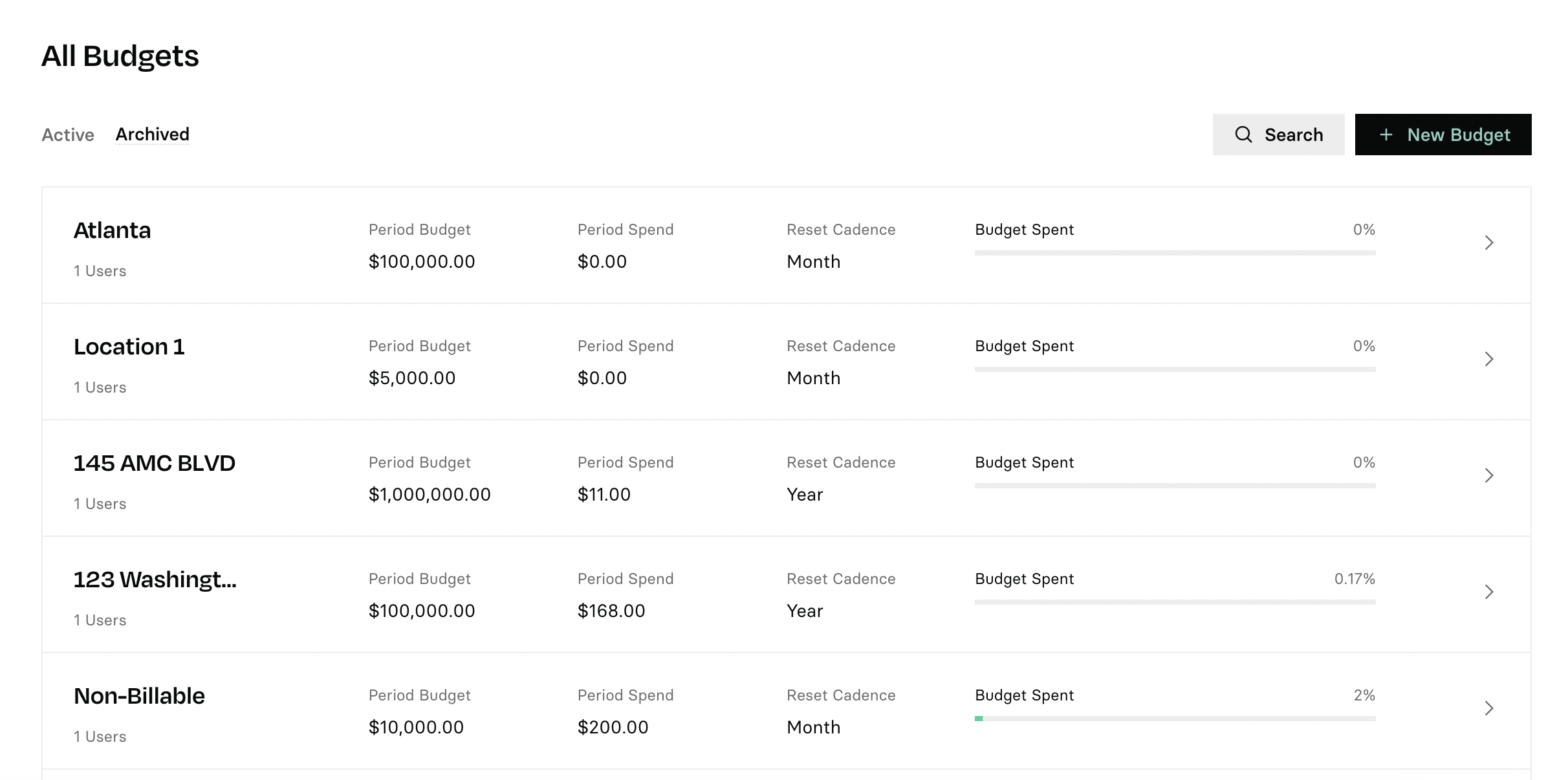The height and width of the screenshot is (780, 1568).
Task: Switch to the Archived tab
Action: pyautogui.click(x=153, y=135)
